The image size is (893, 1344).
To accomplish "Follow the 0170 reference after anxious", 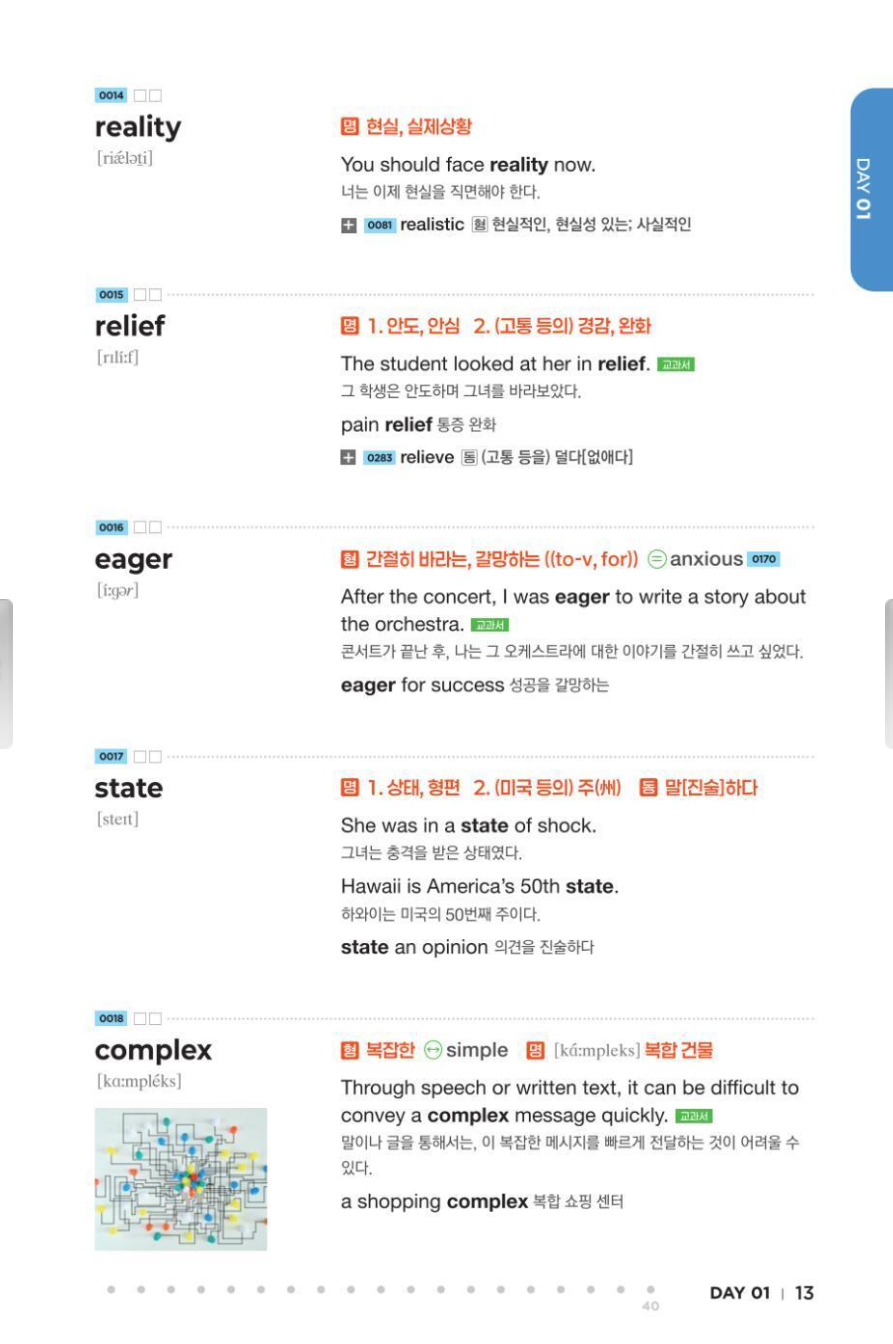I will pos(763,559).
